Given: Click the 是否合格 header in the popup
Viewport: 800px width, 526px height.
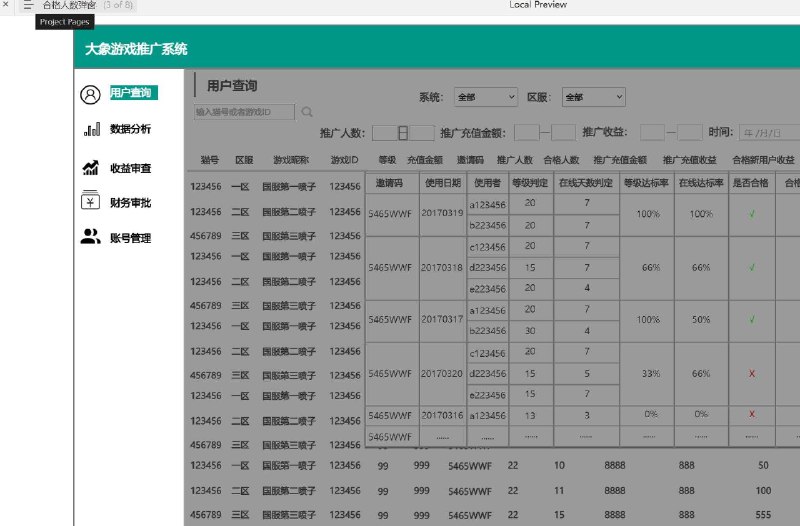Looking at the screenshot, I should pos(751,183).
